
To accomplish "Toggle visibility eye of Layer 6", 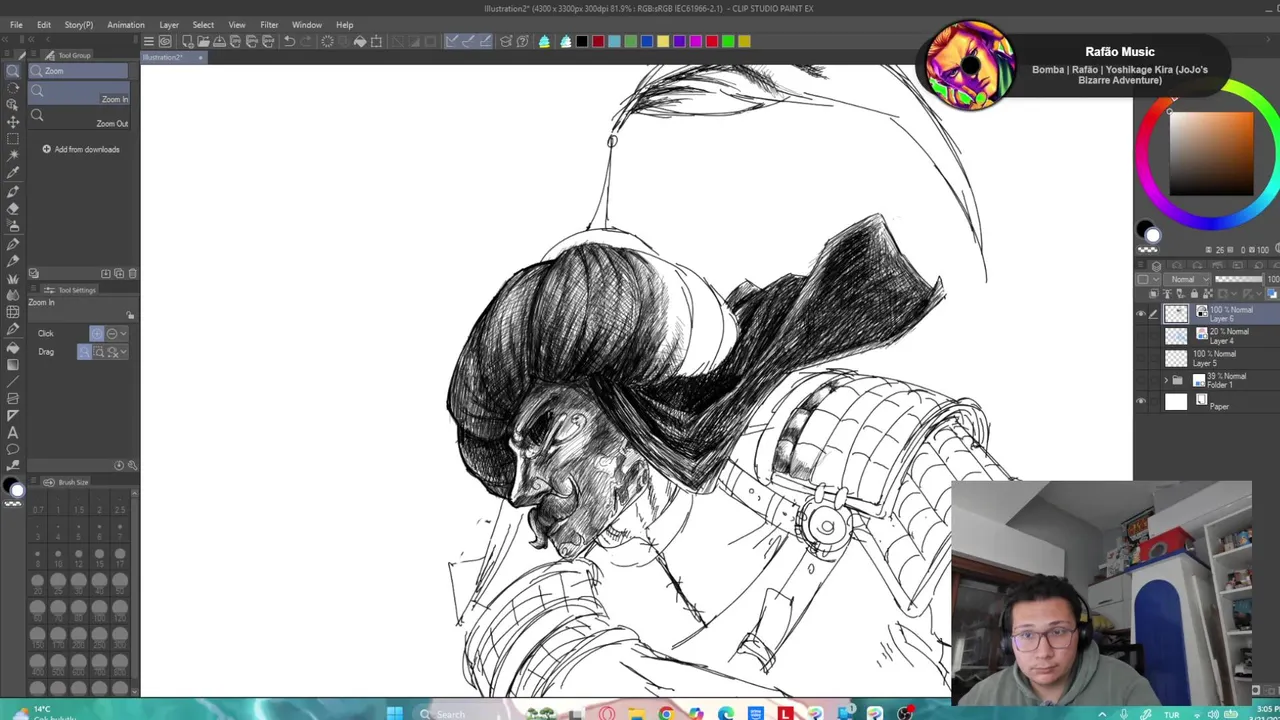I will [1141, 314].
